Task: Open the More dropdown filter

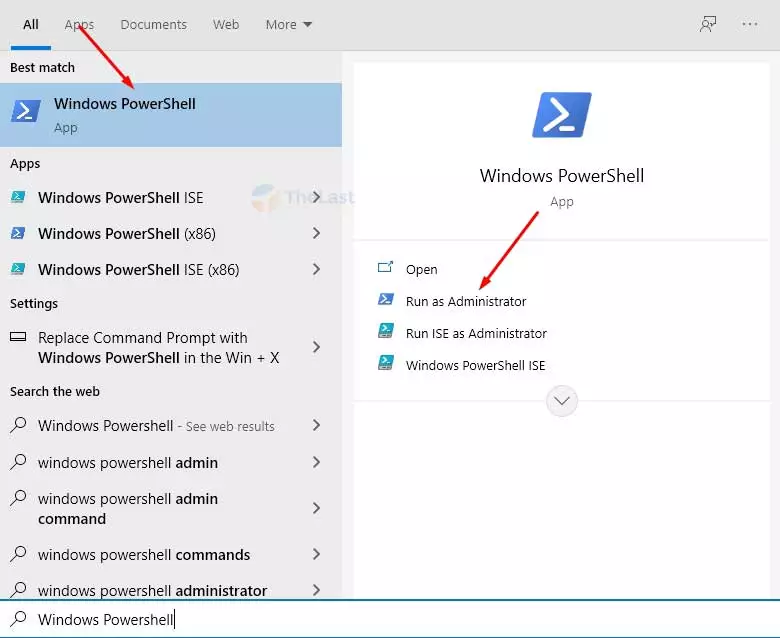Action: click(x=289, y=24)
